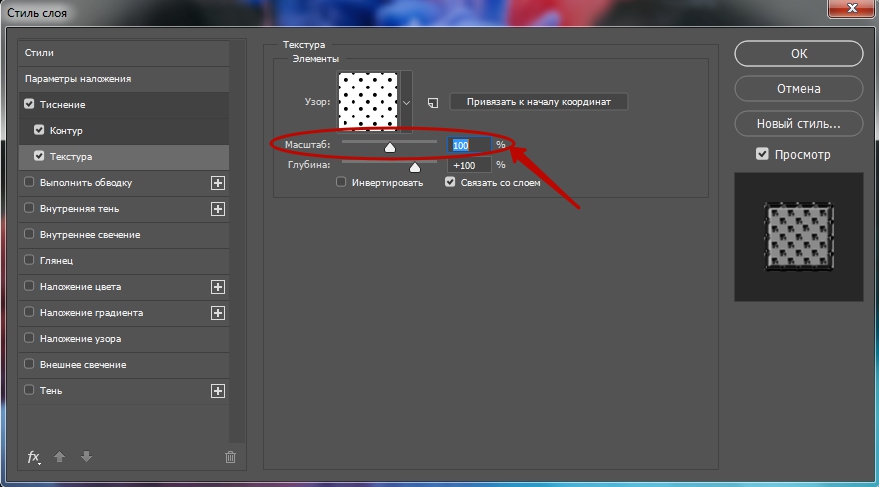This screenshot has height=487, width=879.
Task: Delete effect using the trash icon
Action: coord(230,457)
